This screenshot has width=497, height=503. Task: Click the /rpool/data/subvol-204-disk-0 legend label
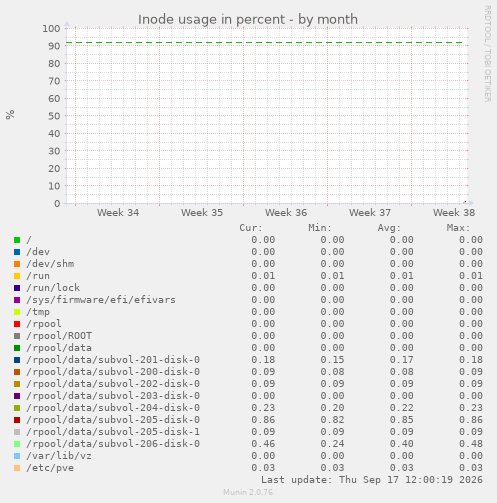point(113,408)
